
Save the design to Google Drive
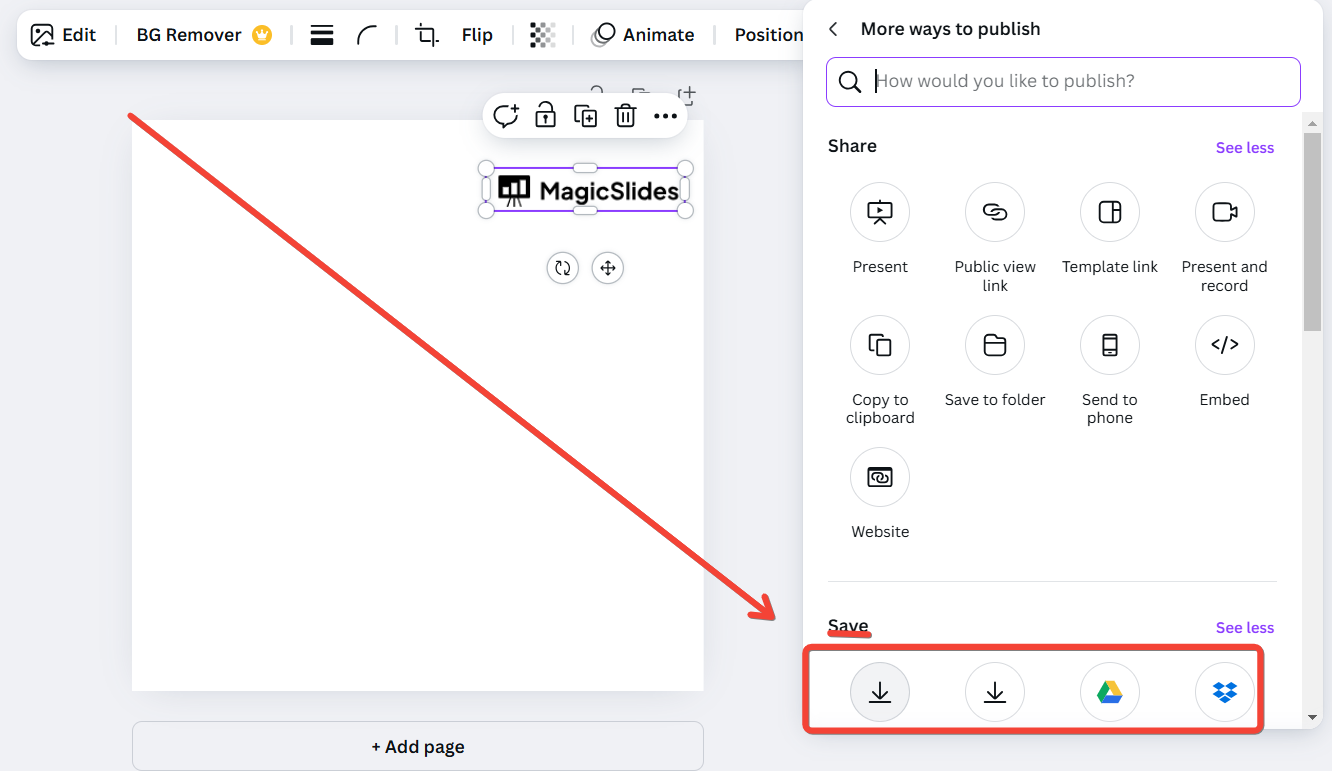click(1110, 692)
